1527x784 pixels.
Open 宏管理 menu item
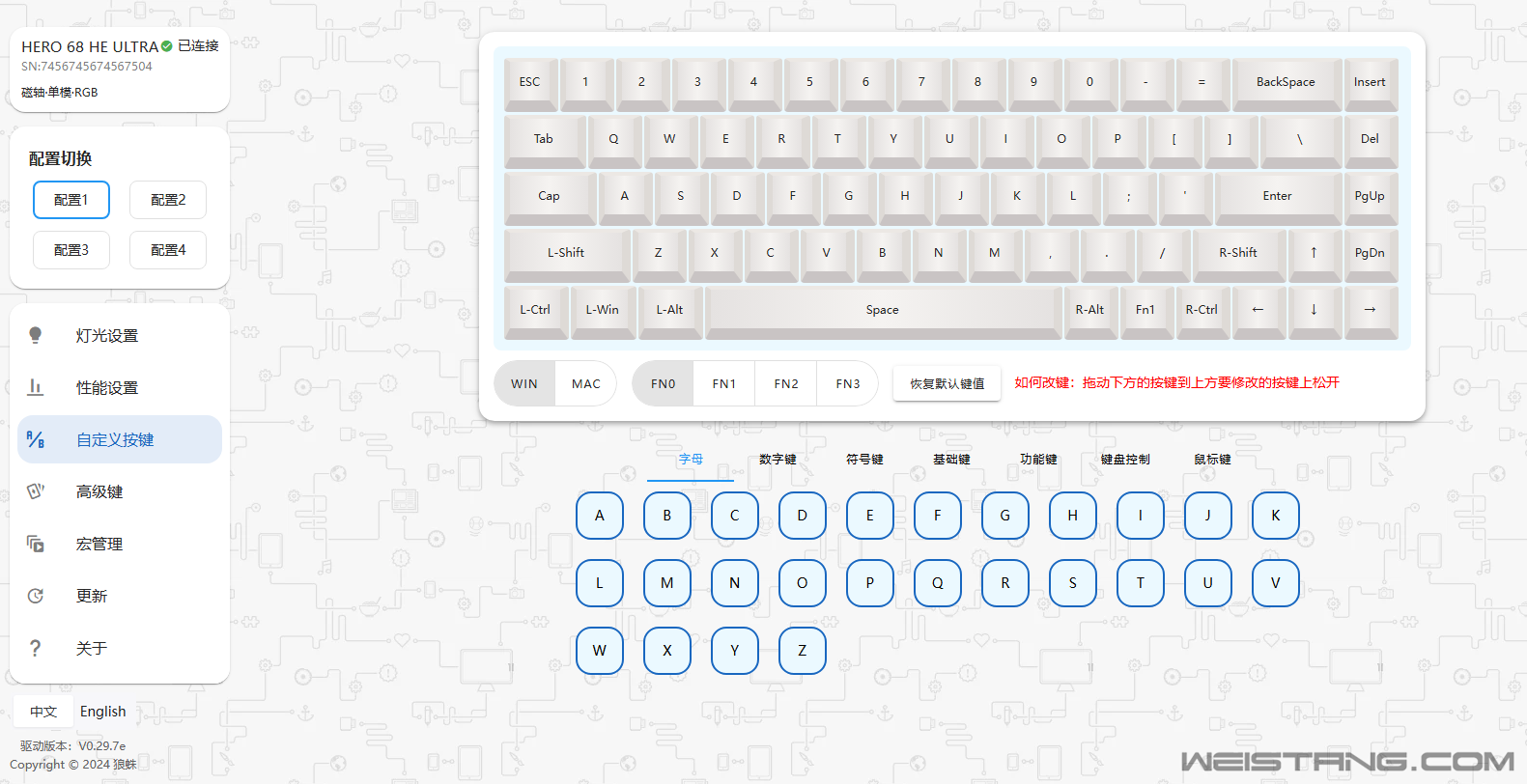coord(120,544)
